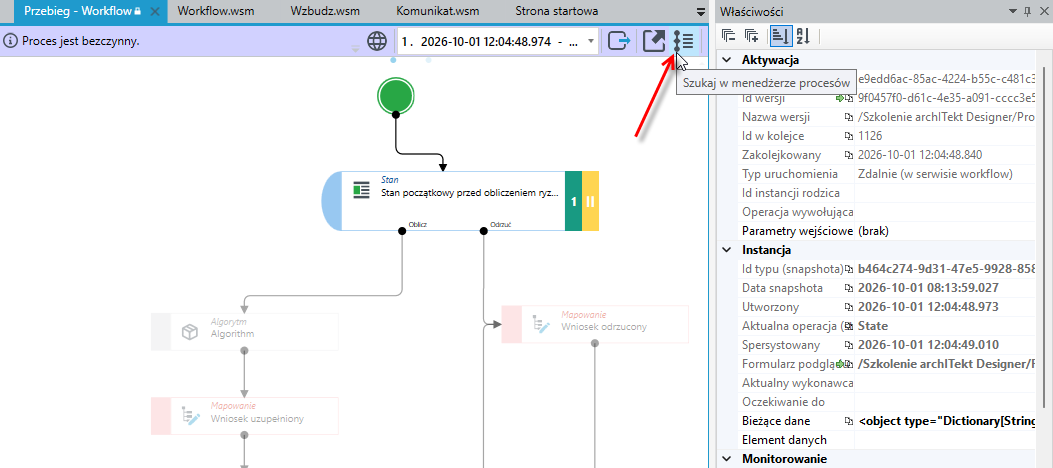Open the run timestamp 2026-10-01 12:04:48.974 combo box
The height and width of the screenshot is (468, 1053).
[498, 42]
